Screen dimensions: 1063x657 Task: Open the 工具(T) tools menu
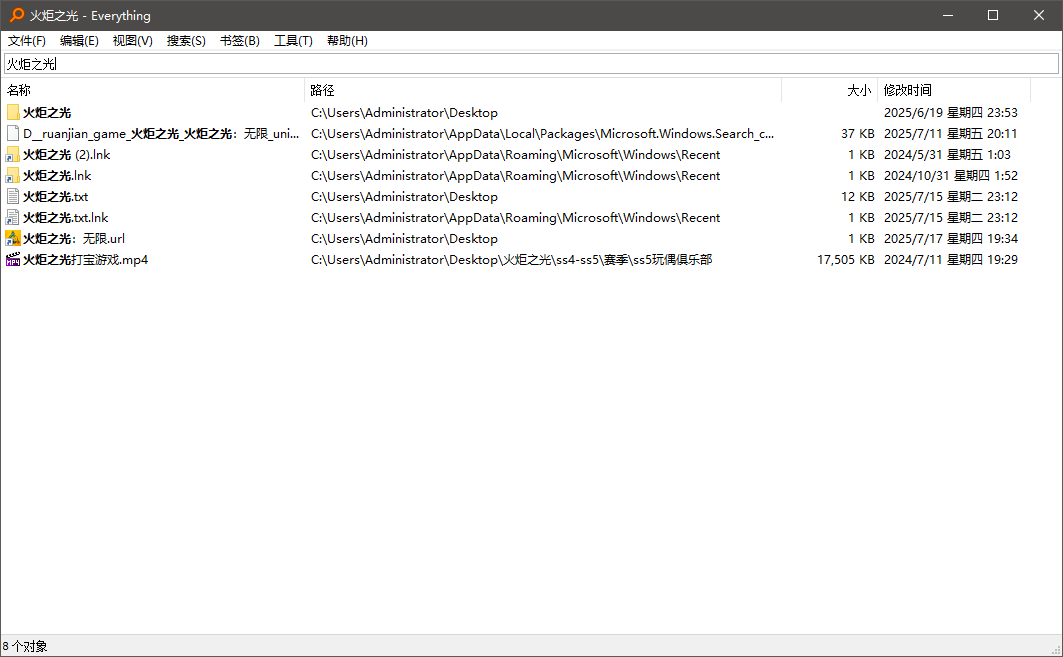tap(293, 41)
